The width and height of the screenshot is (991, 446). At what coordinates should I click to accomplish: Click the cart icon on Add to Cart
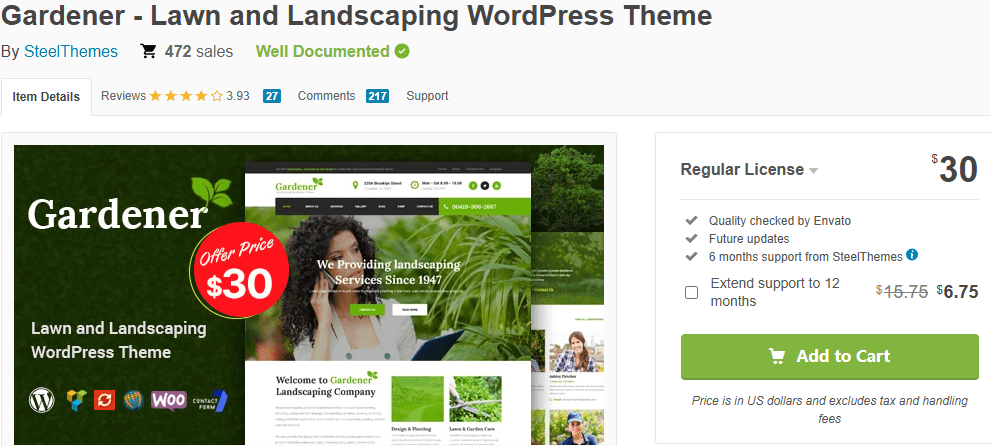click(x=777, y=356)
